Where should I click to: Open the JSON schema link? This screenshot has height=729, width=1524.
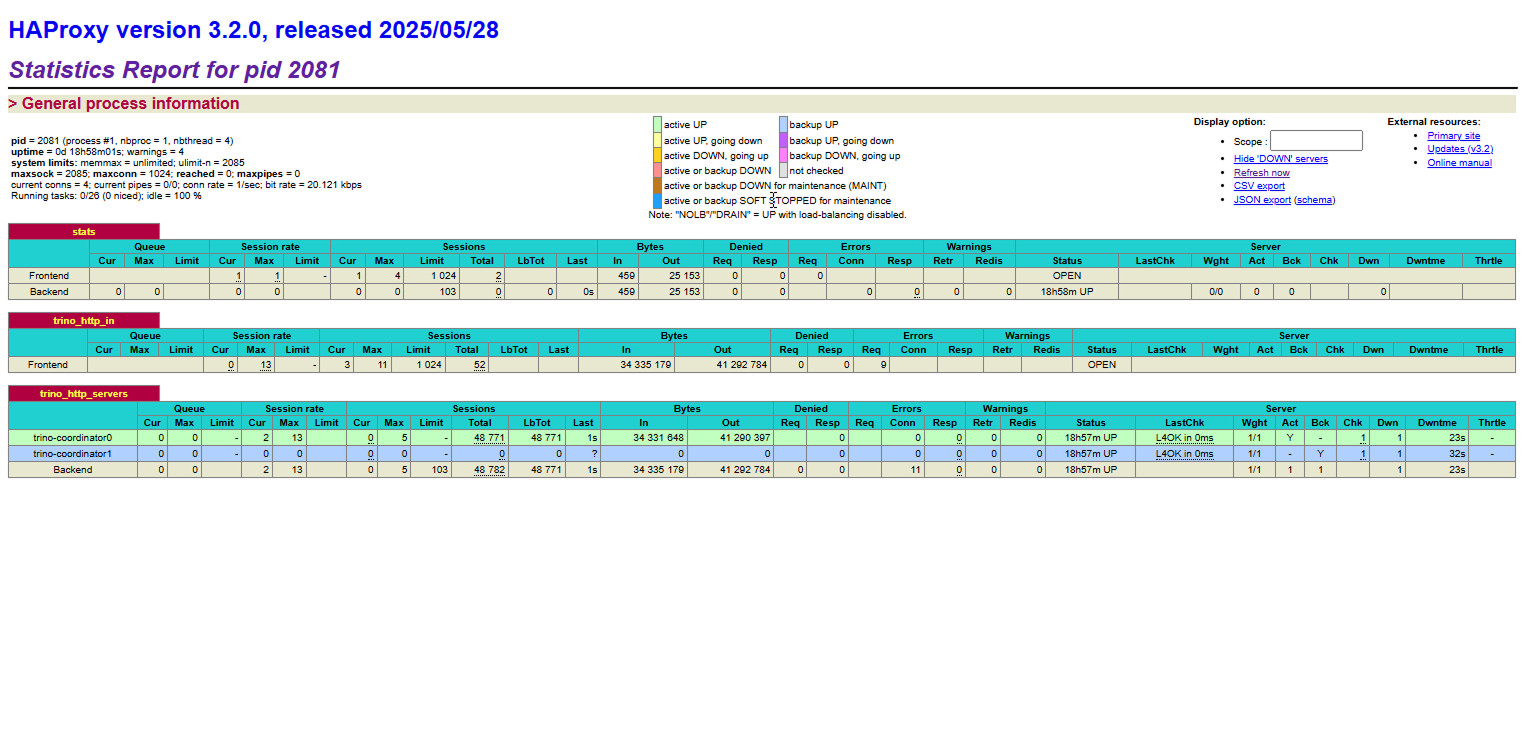(x=1315, y=199)
